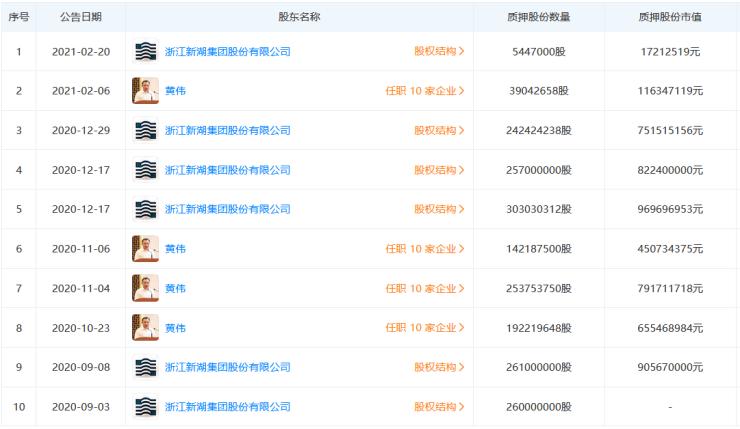
Task: Select date cell 2020-10-23
Action: click(81, 328)
